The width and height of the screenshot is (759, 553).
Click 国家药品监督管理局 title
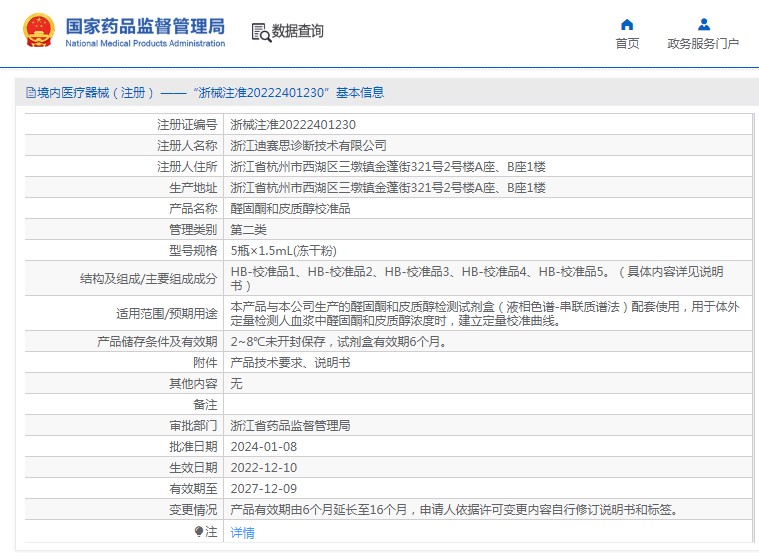145,26
